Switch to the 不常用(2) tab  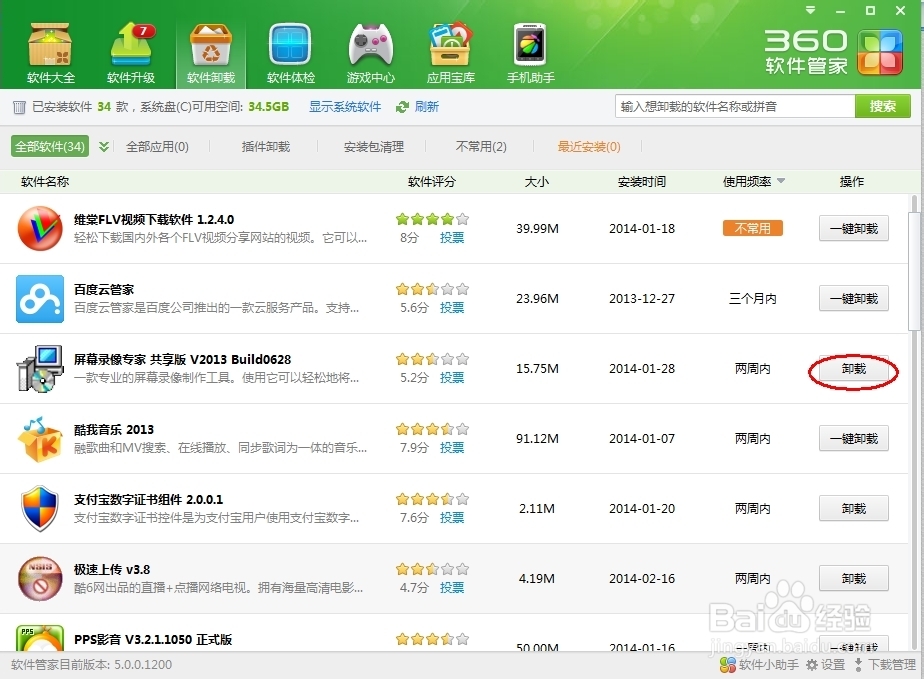tap(481, 146)
